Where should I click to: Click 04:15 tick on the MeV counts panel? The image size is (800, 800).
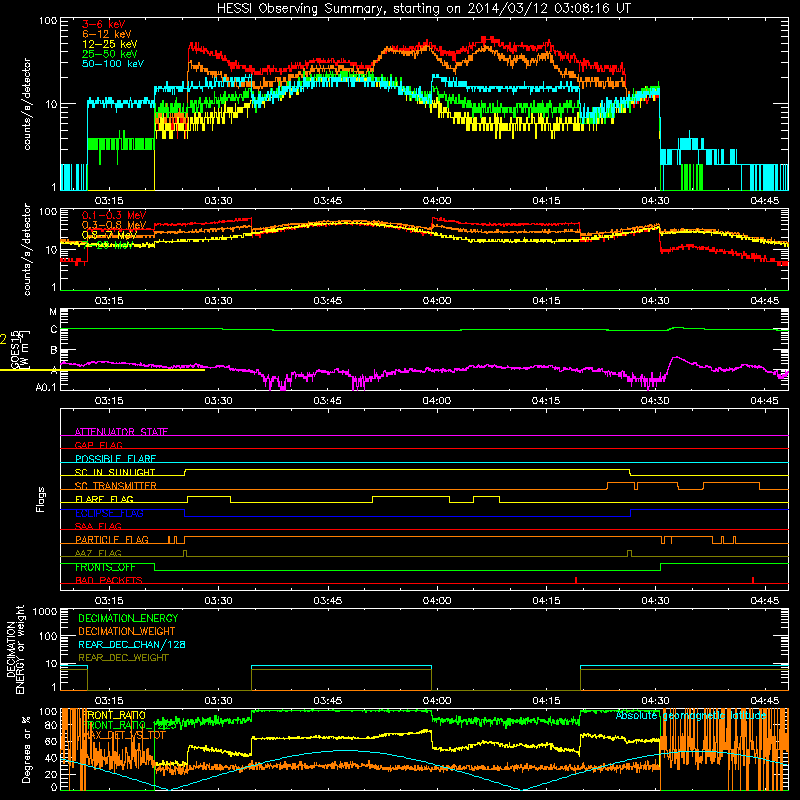click(x=546, y=301)
